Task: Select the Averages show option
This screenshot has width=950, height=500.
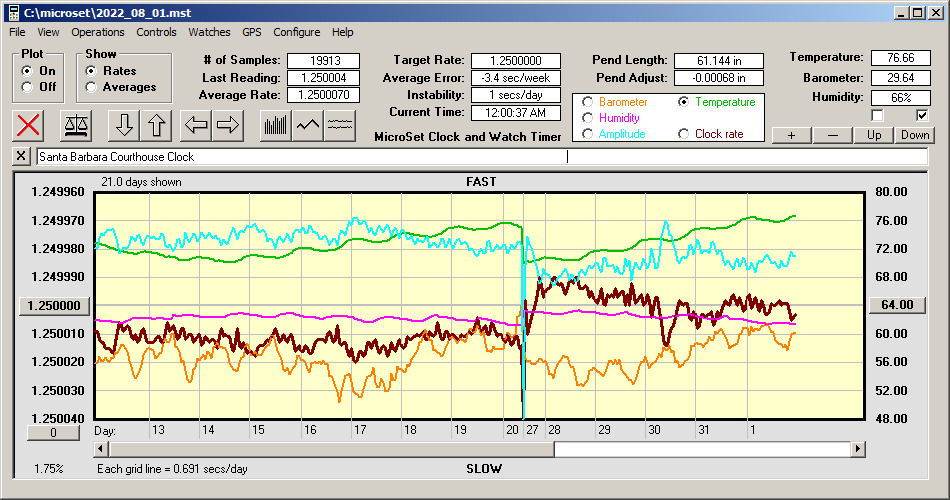Action: coord(92,87)
